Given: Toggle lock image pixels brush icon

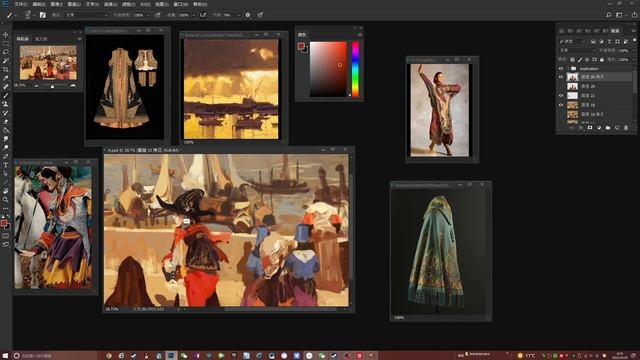Looking at the screenshot, I should point(580,60).
